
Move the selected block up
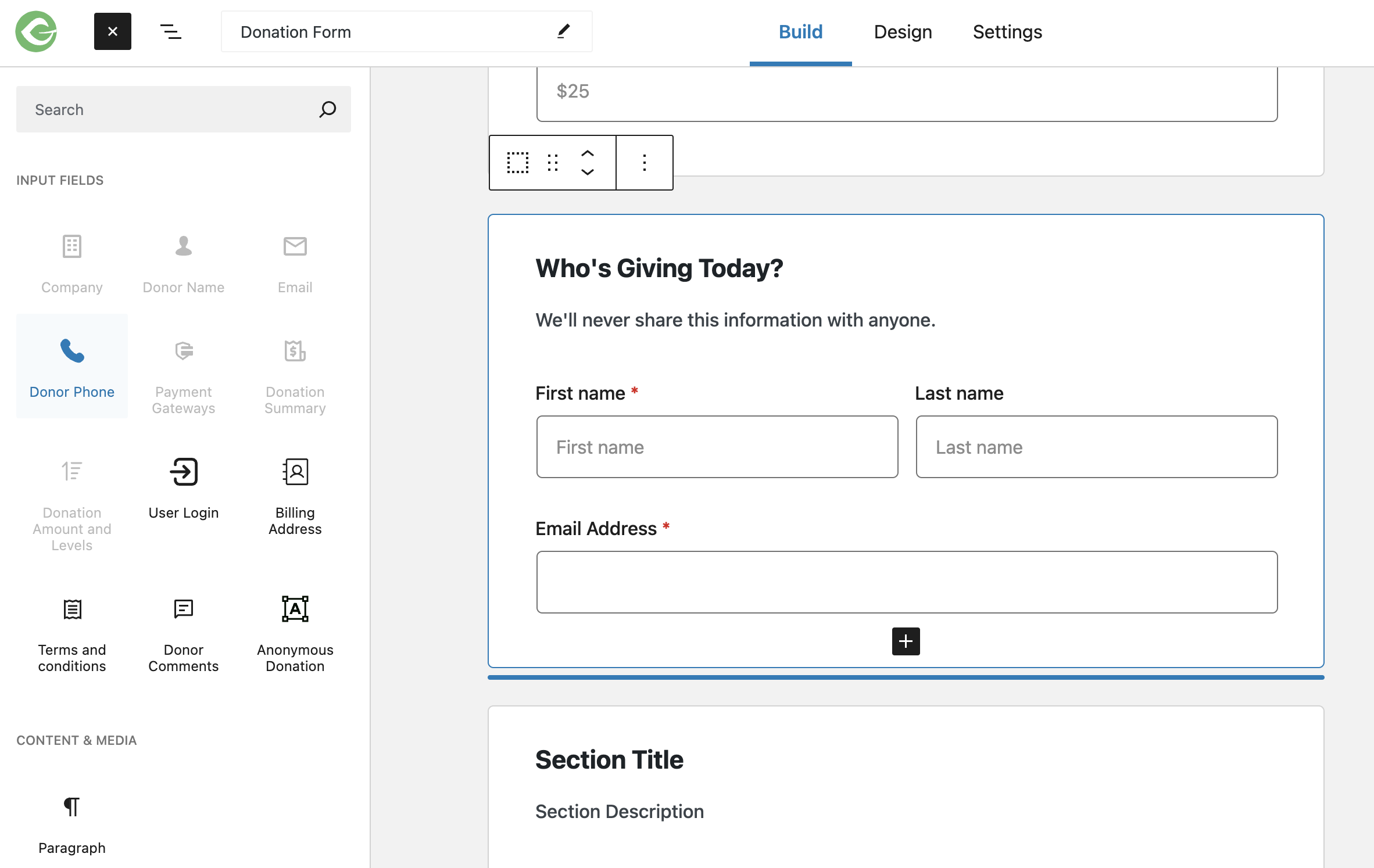coord(588,155)
